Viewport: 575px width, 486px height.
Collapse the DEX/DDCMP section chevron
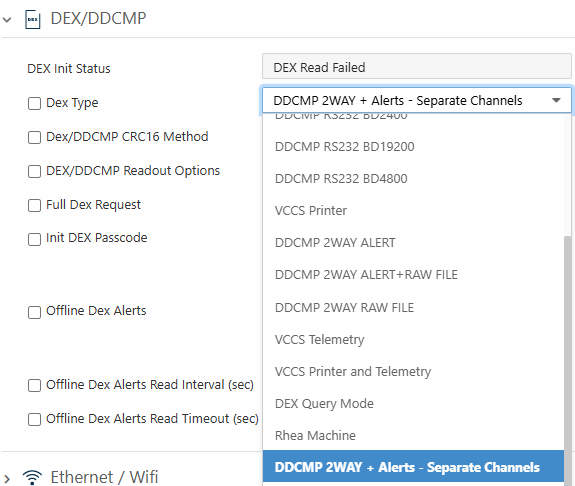point(7,19)
